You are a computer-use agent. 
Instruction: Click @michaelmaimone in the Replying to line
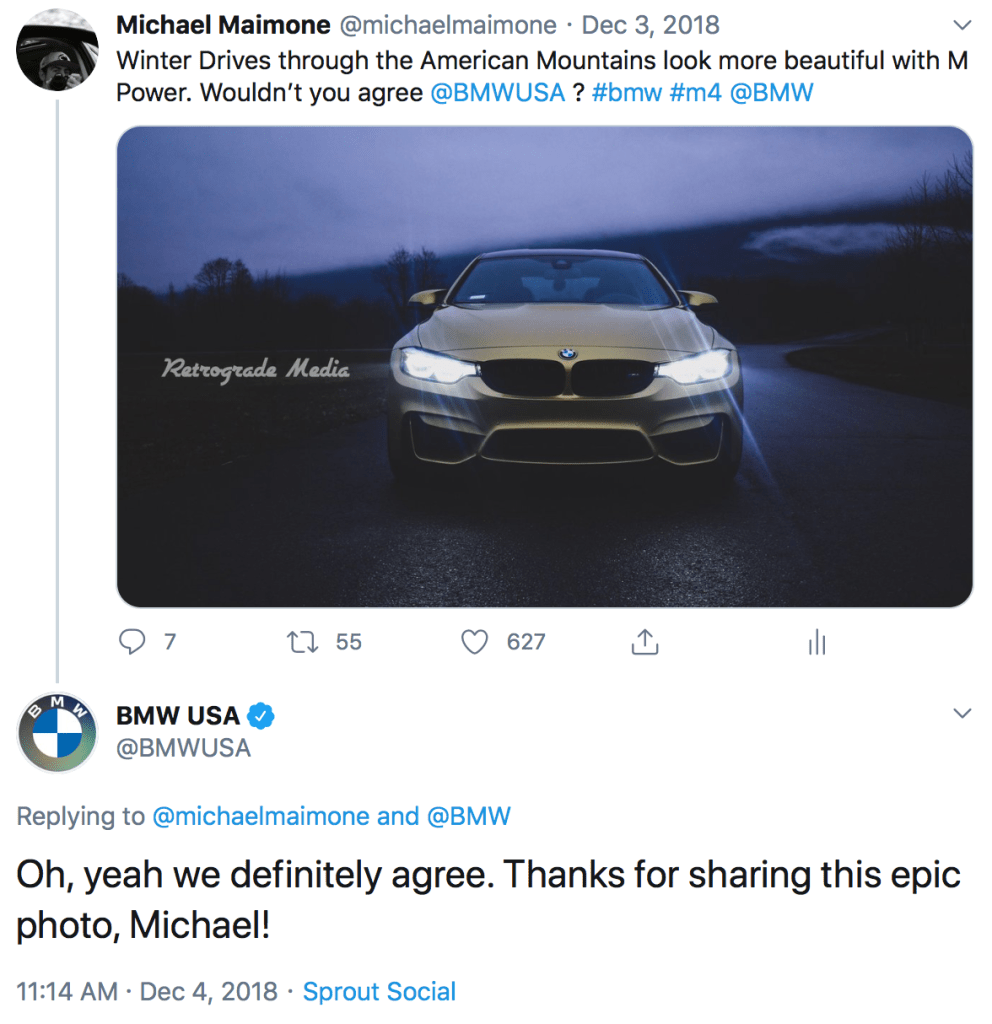pyautogui.click(x=261, y=816)
